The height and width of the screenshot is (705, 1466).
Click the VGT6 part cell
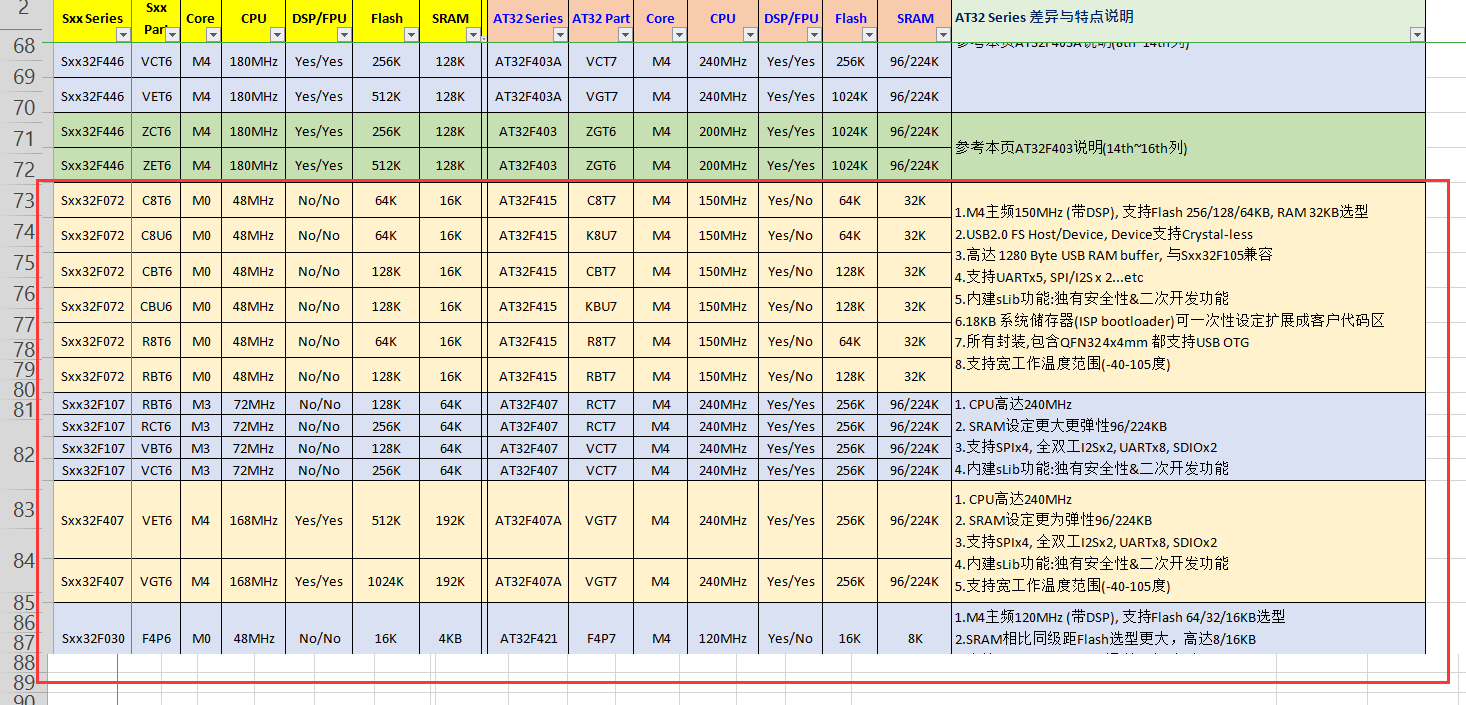click(x=156, y=581)
